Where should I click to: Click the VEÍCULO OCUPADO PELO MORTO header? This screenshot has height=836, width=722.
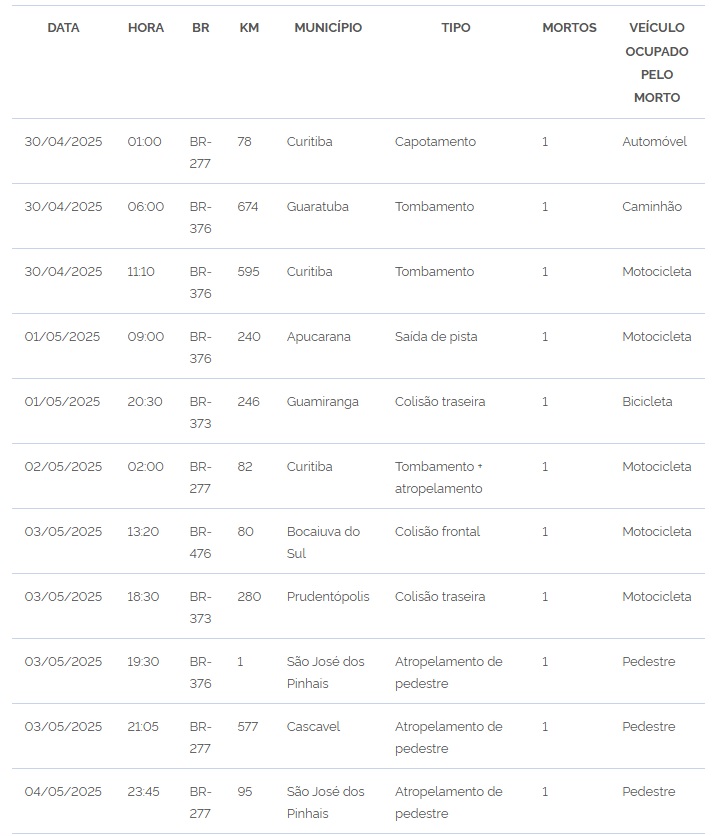pos(657,62)
